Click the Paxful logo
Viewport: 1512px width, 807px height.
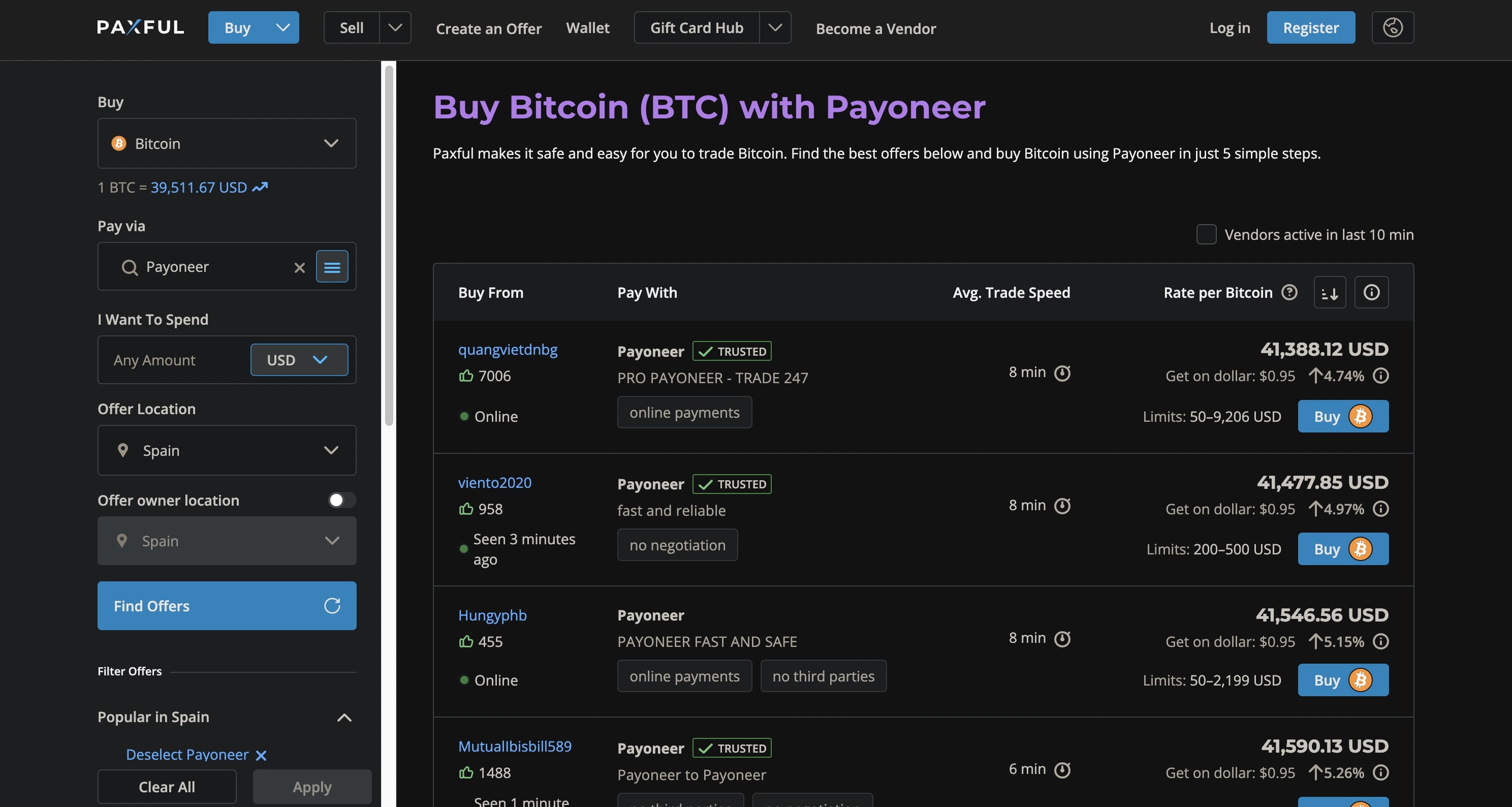tap(140, 27)
